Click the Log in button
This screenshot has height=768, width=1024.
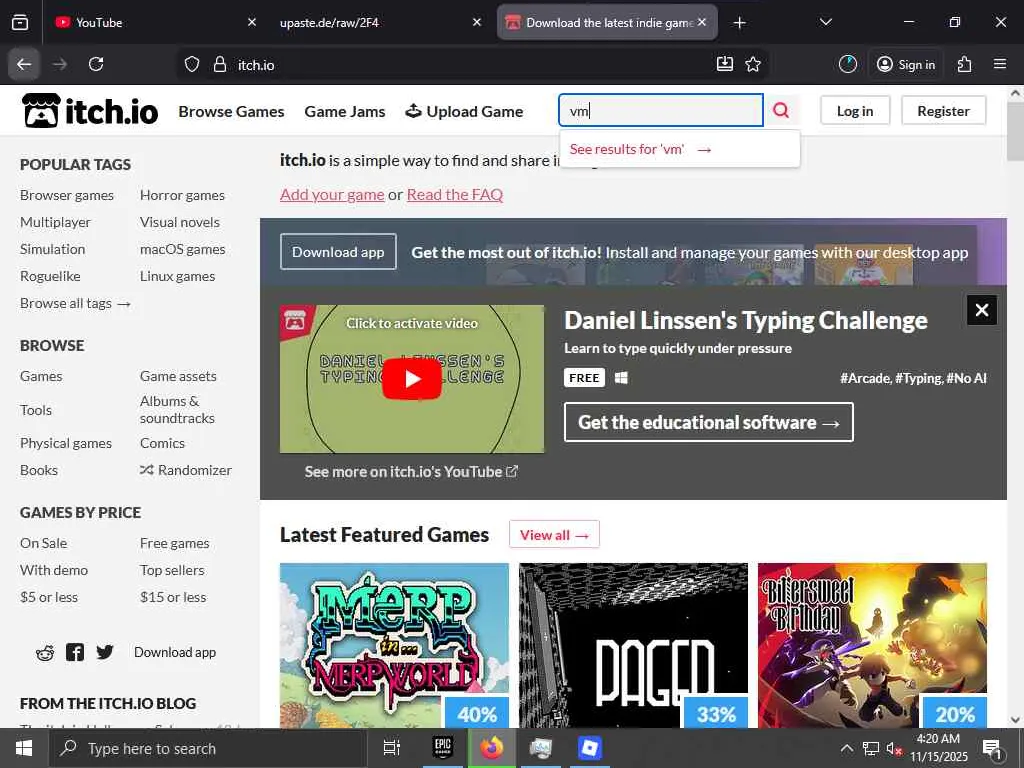click(x=855, y=111)
